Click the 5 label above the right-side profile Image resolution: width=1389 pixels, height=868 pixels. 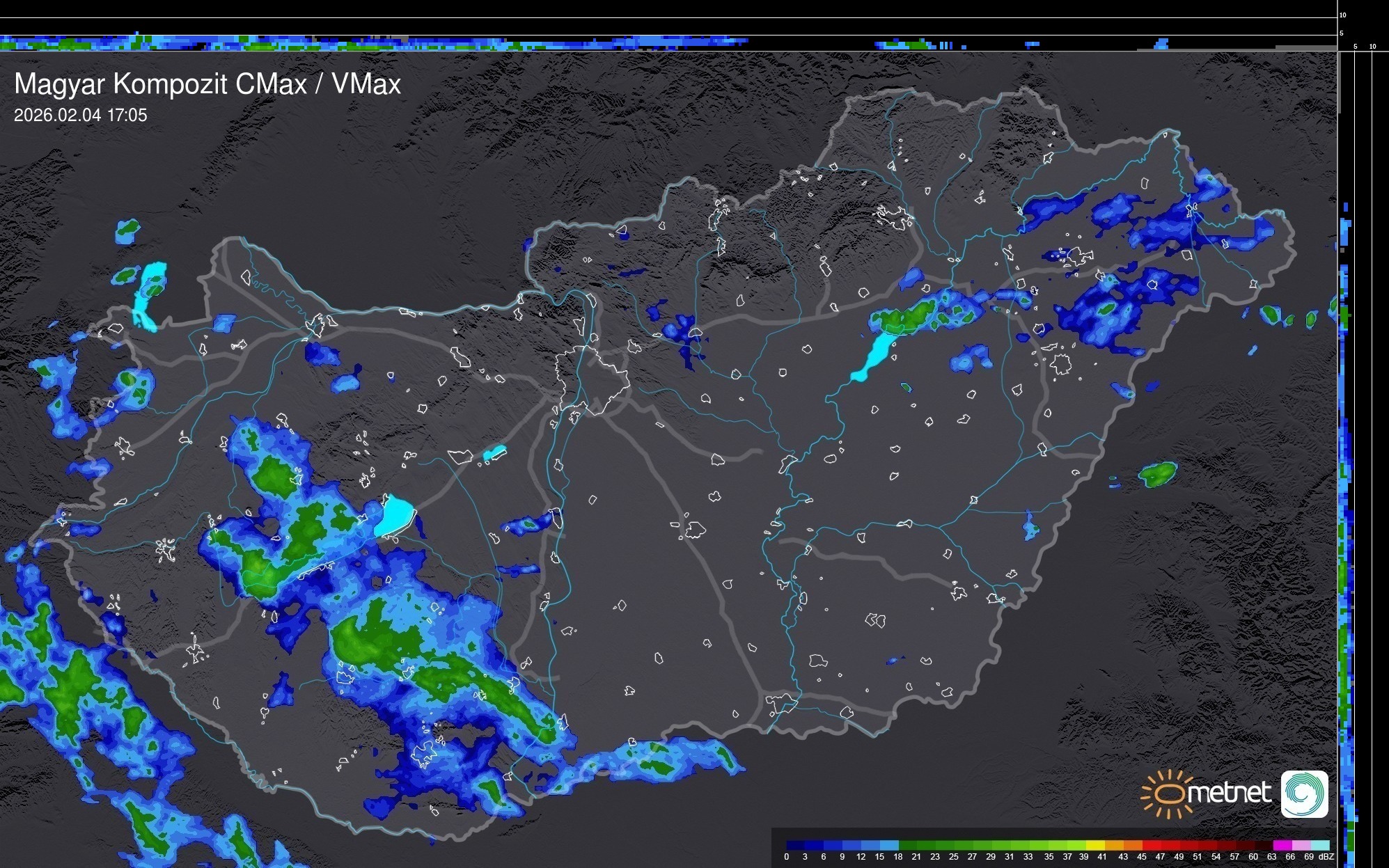click(x=1355, y=47)
